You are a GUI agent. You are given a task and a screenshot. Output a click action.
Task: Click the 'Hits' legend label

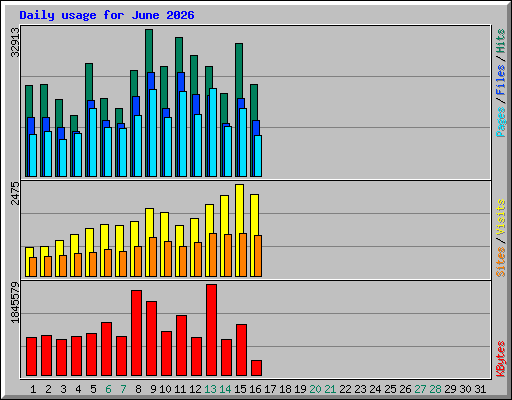(501, 41)
